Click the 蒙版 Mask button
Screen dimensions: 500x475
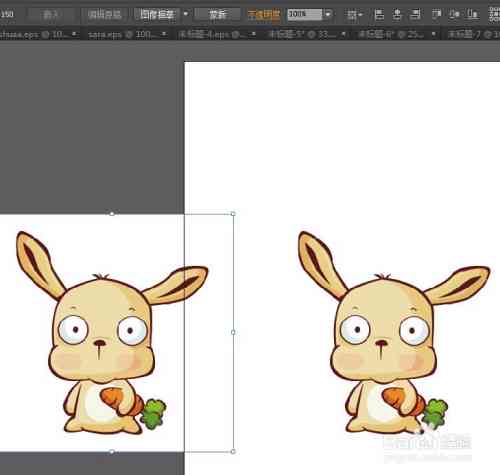pyautogui.click(x=217, y=15)
